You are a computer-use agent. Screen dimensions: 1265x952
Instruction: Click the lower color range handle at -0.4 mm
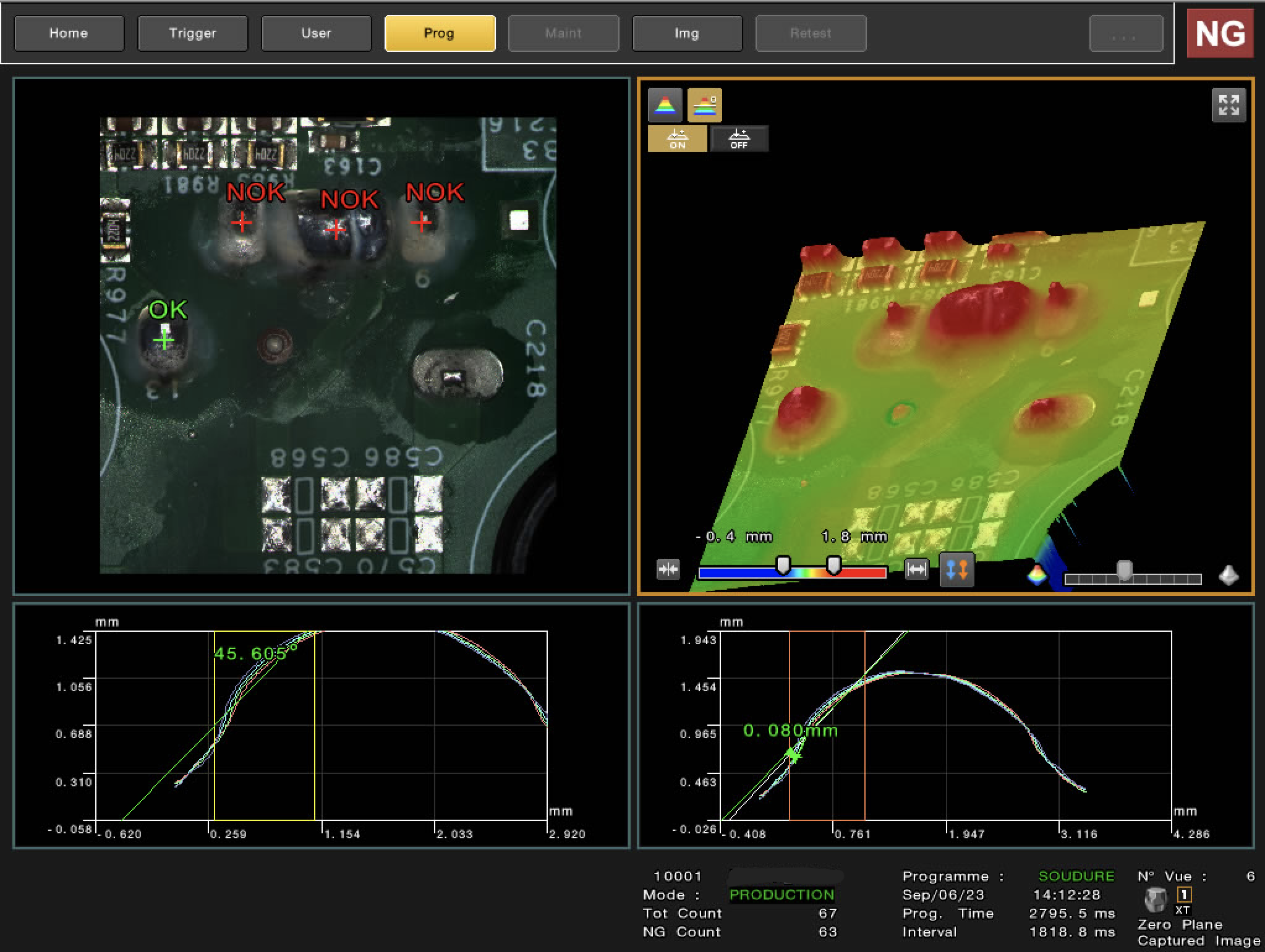point(783,565)
